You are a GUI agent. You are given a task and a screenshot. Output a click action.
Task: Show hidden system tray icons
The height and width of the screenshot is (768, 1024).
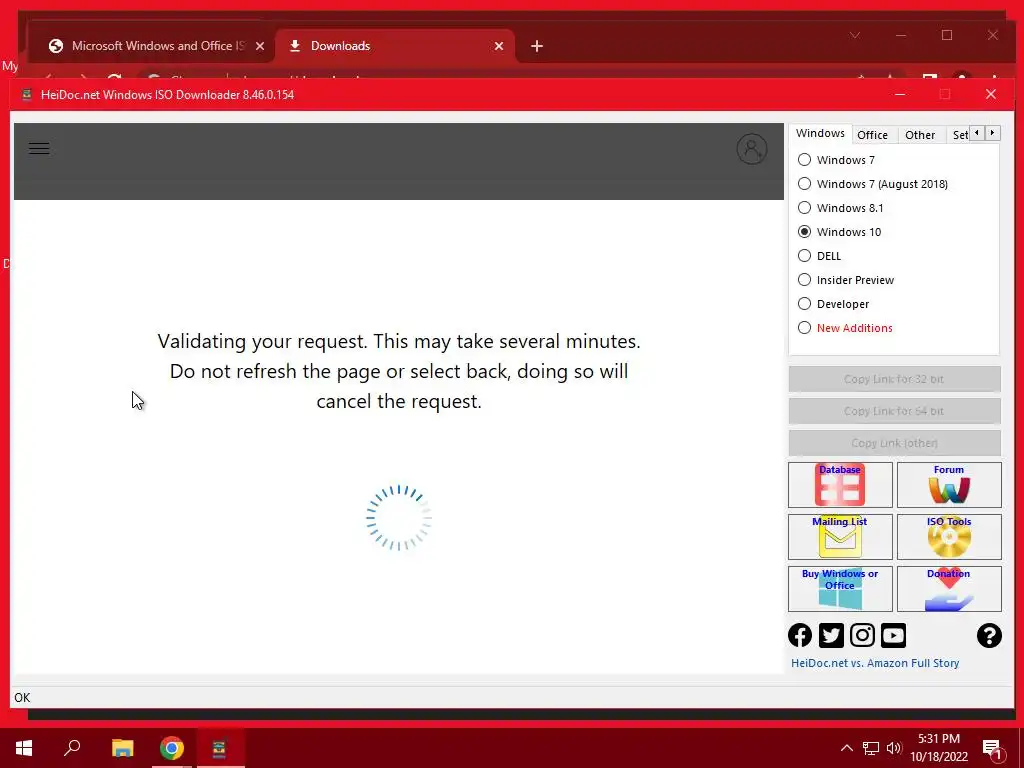coord(846,748)
